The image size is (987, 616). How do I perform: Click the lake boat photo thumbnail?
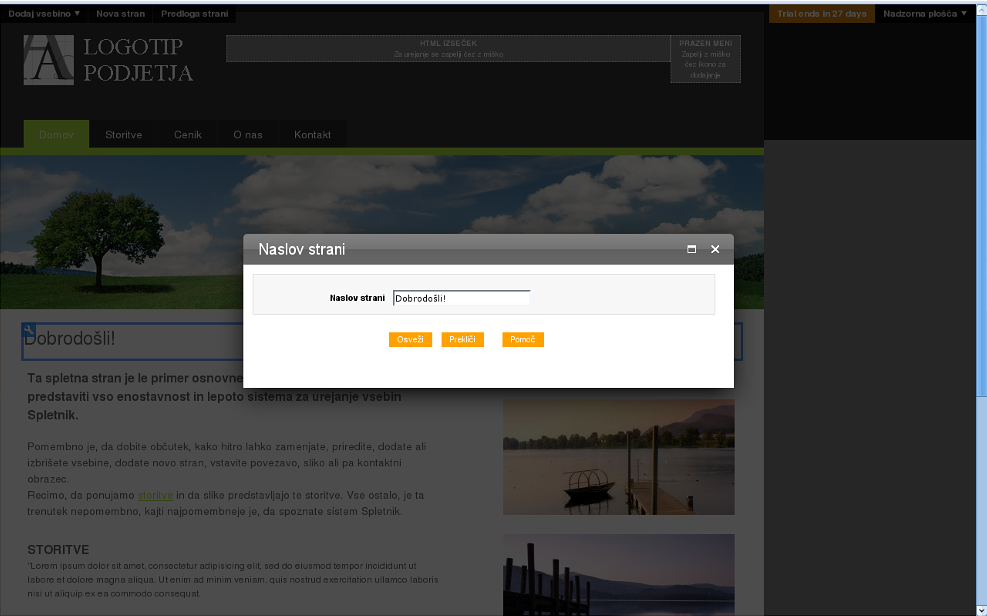[x=618, y=457]
